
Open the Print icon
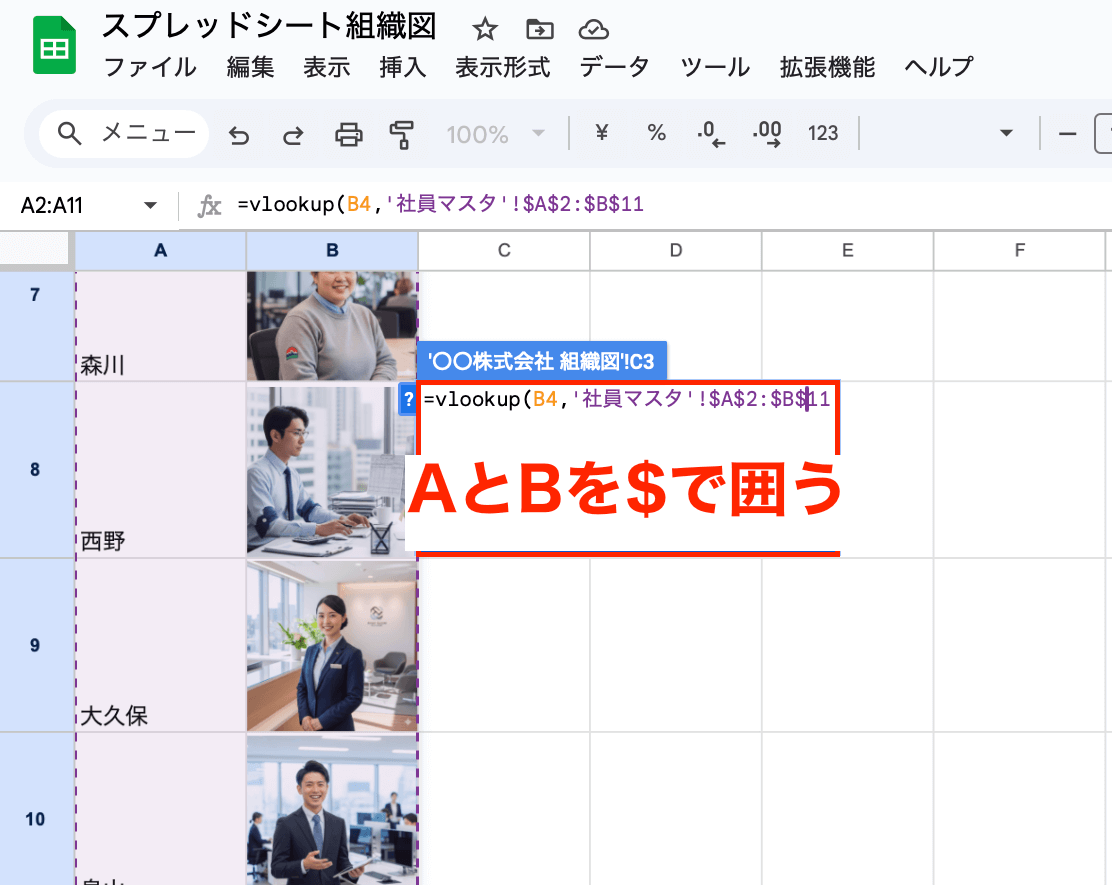point(348,133)
